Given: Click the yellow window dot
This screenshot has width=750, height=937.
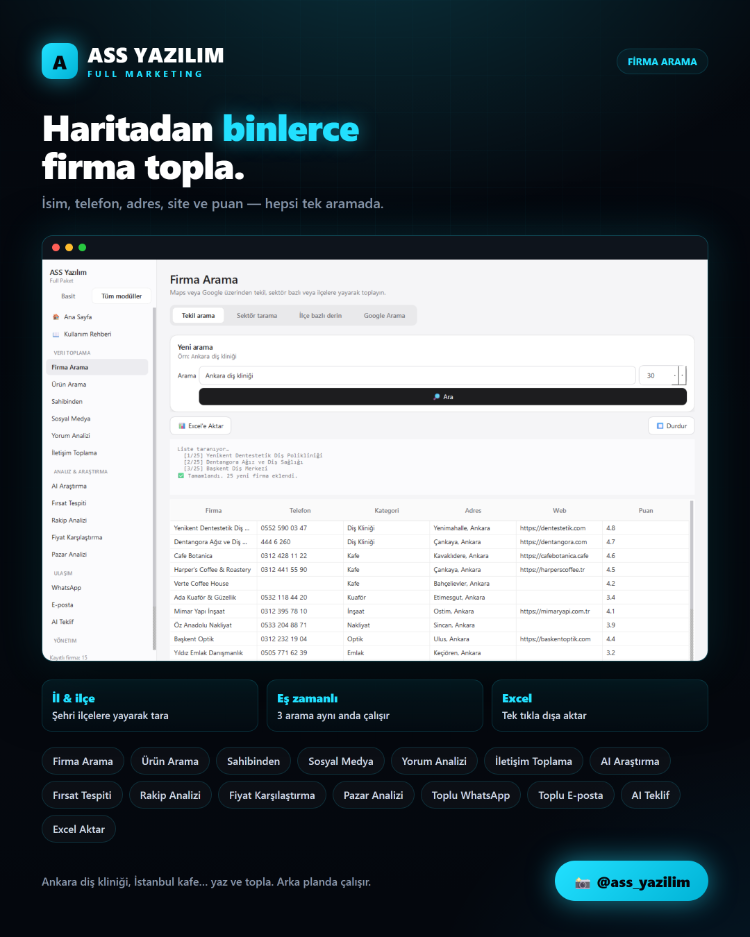Looking at the screenshot, I should (x=69, y=247).
